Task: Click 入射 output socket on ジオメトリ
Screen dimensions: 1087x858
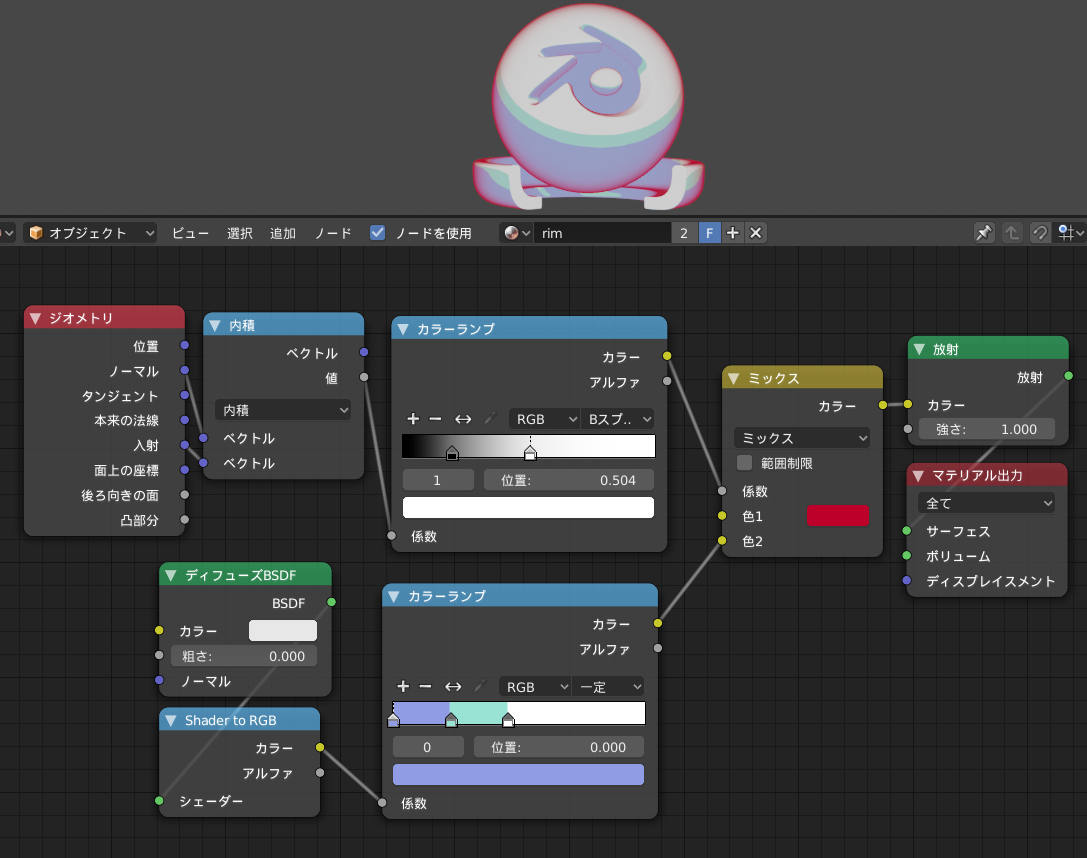Action: (184, 445)
